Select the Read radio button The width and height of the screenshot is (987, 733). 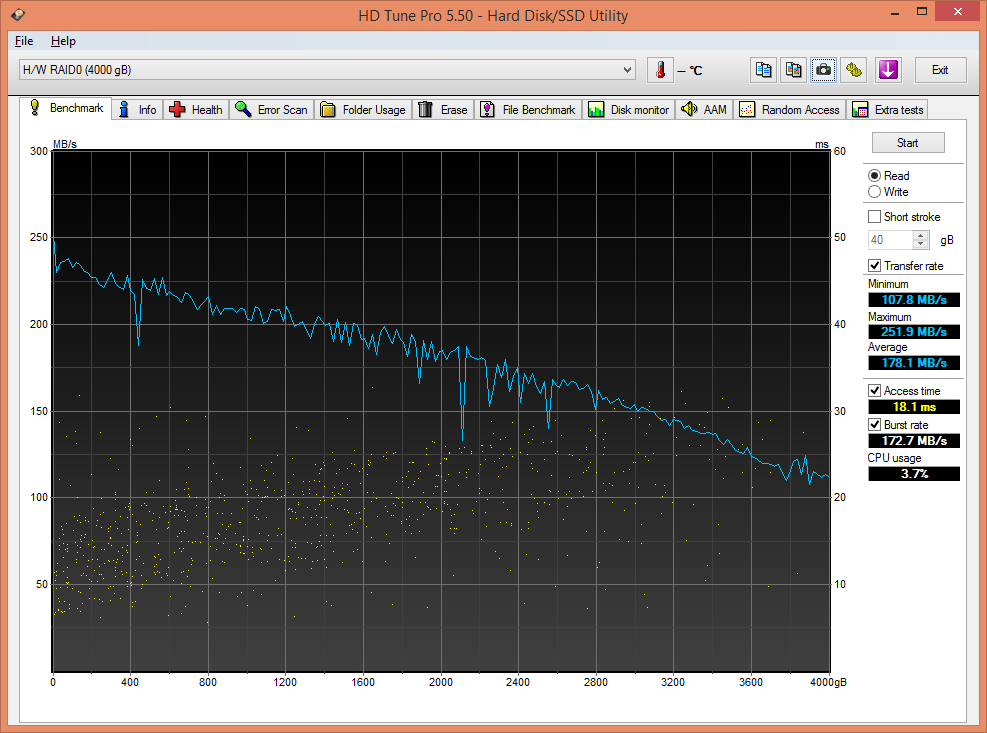coord(874,176)
